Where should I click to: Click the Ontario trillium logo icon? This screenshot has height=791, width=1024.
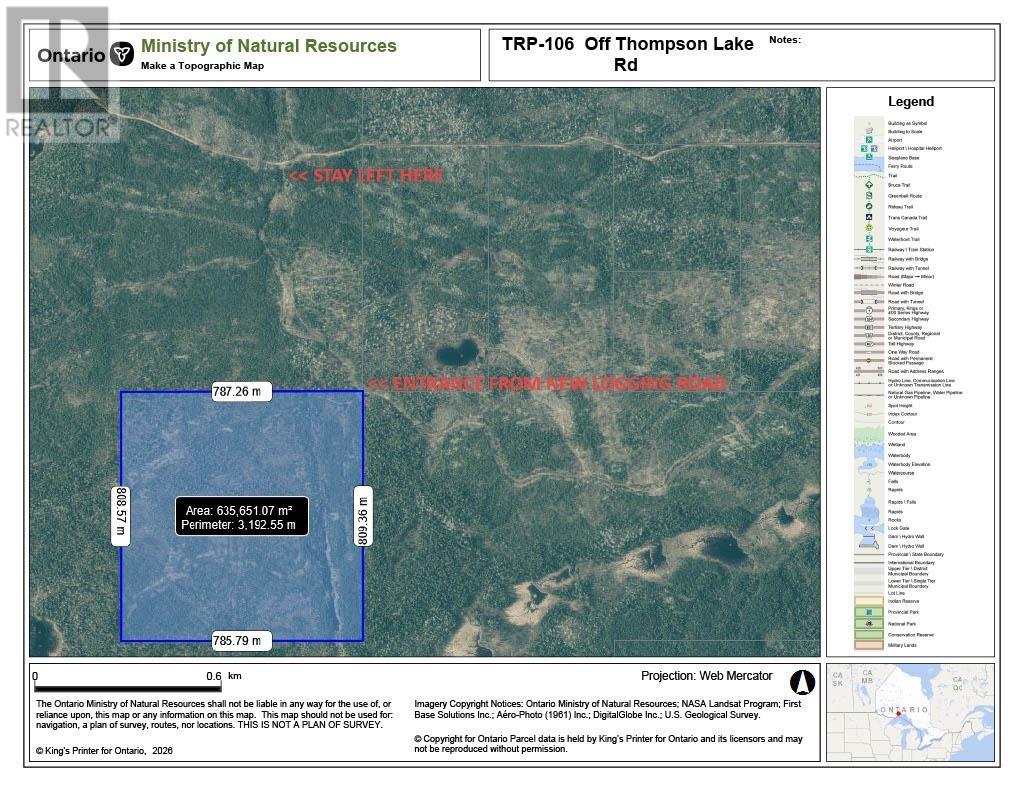click(x=121, y=54)
